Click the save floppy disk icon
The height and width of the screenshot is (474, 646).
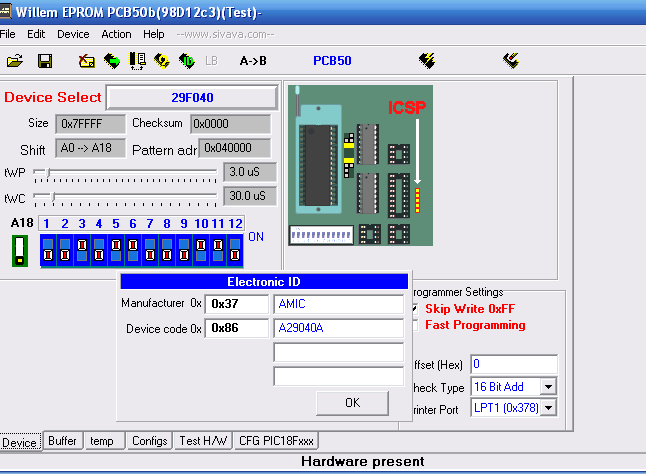(45, 61)
